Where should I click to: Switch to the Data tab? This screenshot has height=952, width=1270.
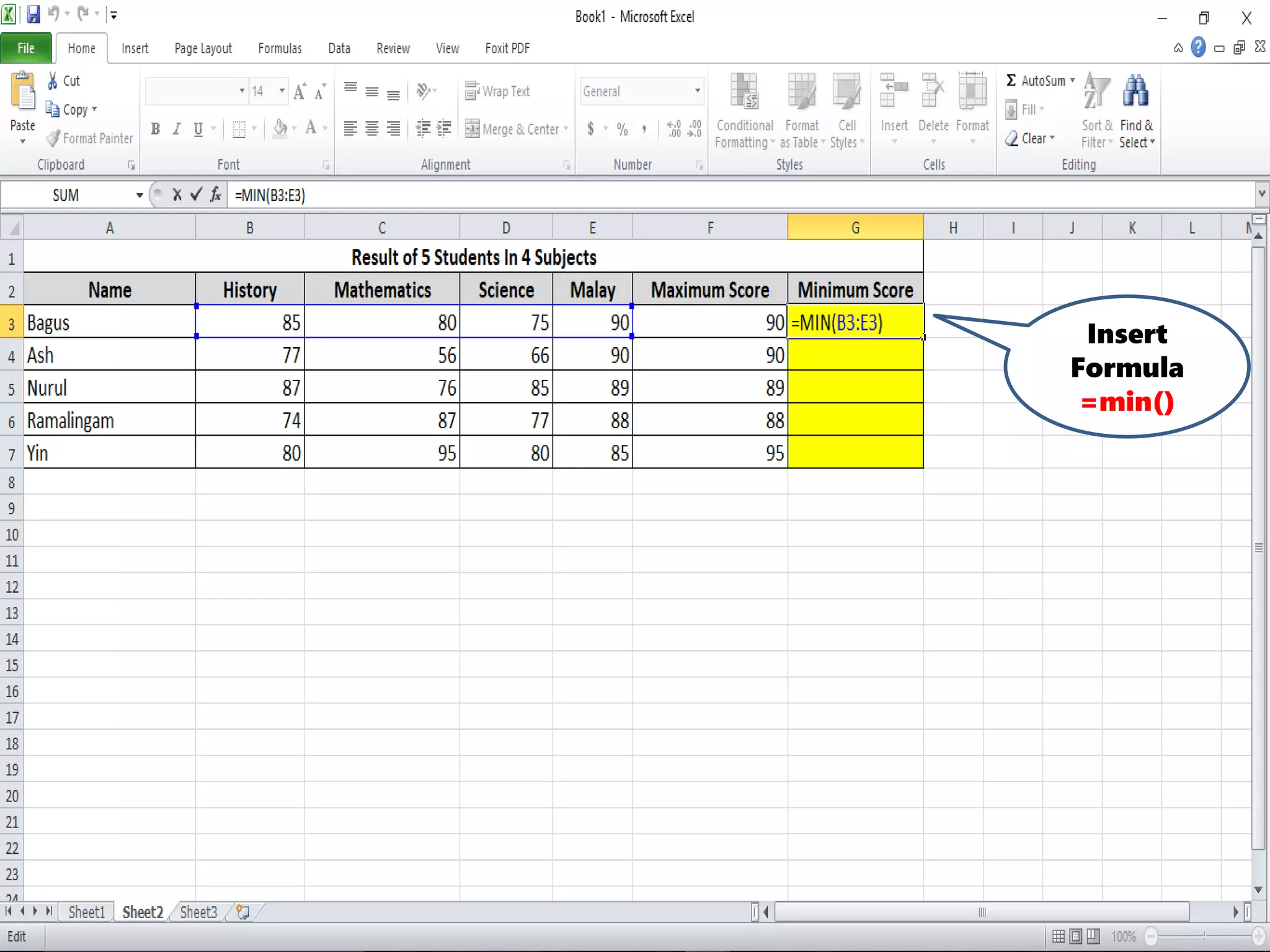[x=339, y=48]
